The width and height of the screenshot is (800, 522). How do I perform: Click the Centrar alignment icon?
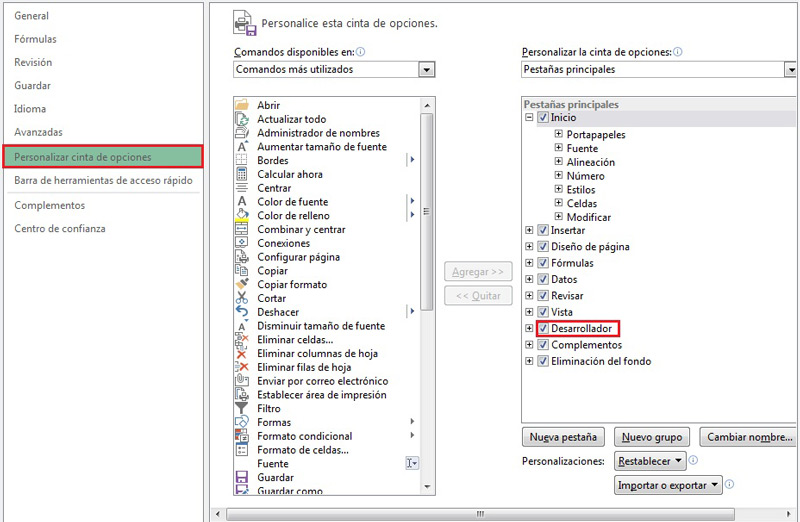click(242, 188)
